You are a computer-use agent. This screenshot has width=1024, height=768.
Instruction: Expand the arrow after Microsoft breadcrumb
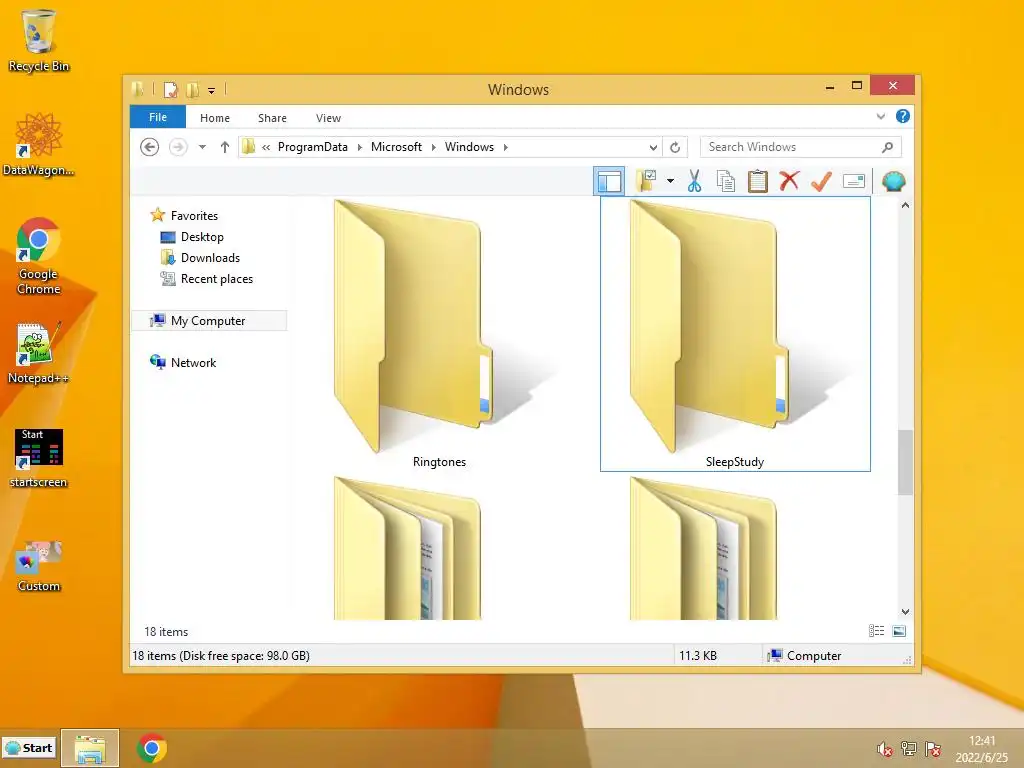(433, 147)
